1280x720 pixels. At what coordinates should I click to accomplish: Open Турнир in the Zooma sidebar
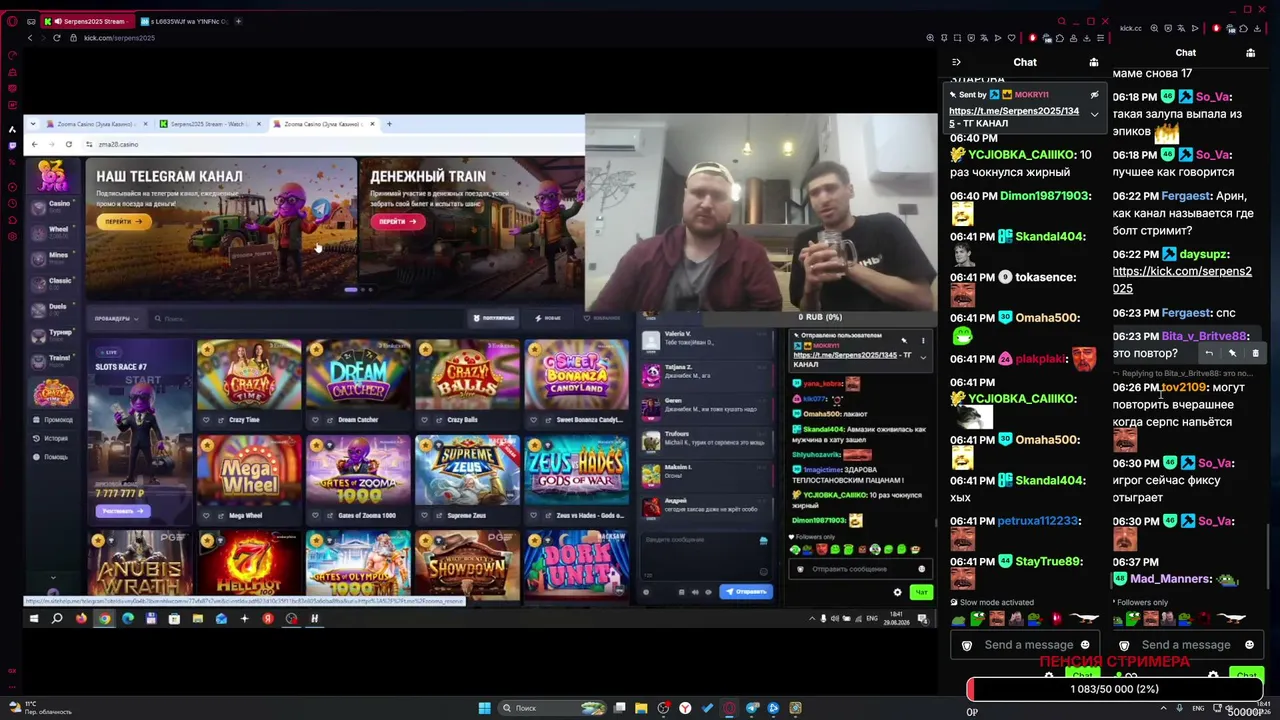(53, 335)
